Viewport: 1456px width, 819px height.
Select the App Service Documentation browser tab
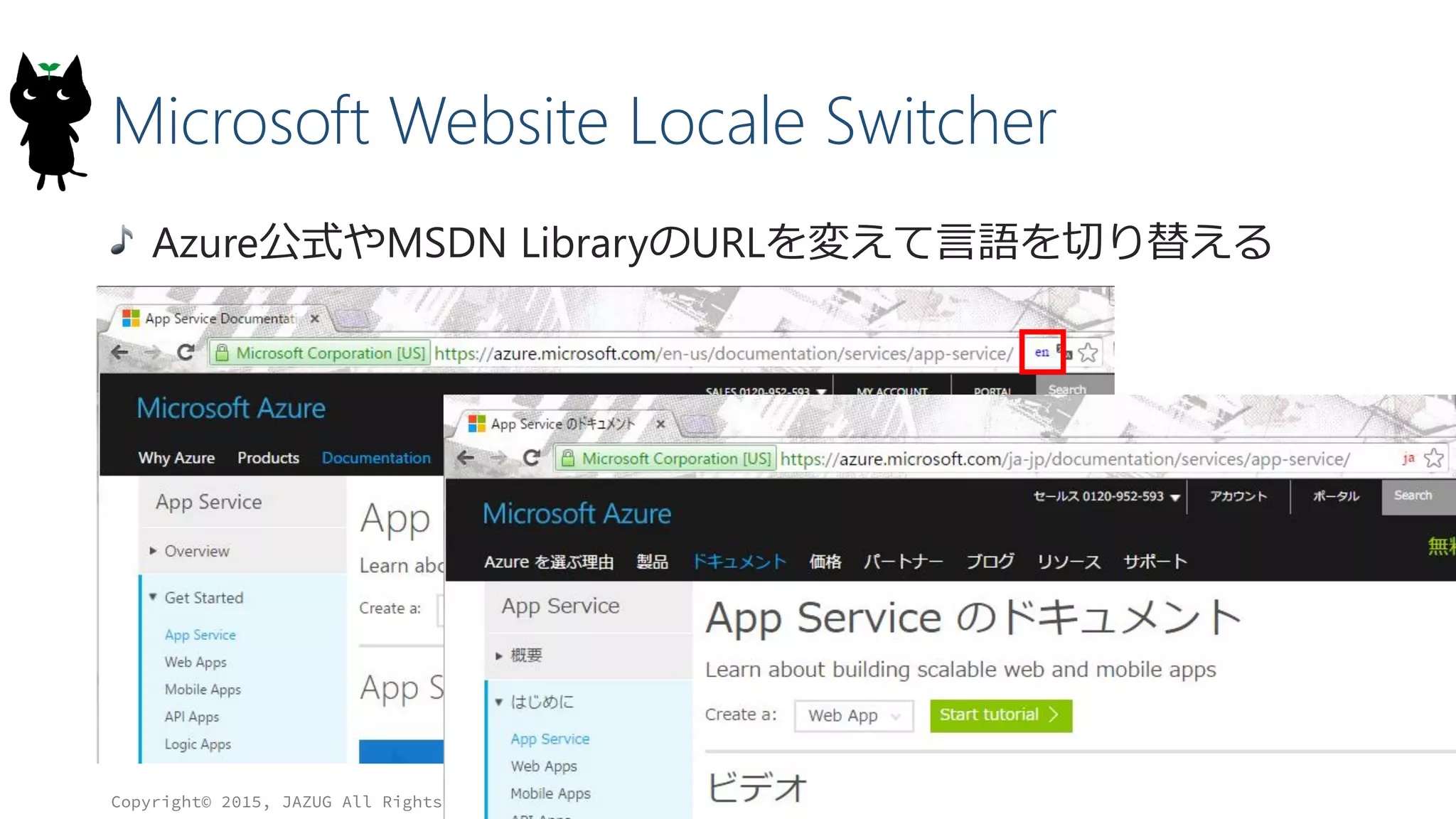point(219,318)
